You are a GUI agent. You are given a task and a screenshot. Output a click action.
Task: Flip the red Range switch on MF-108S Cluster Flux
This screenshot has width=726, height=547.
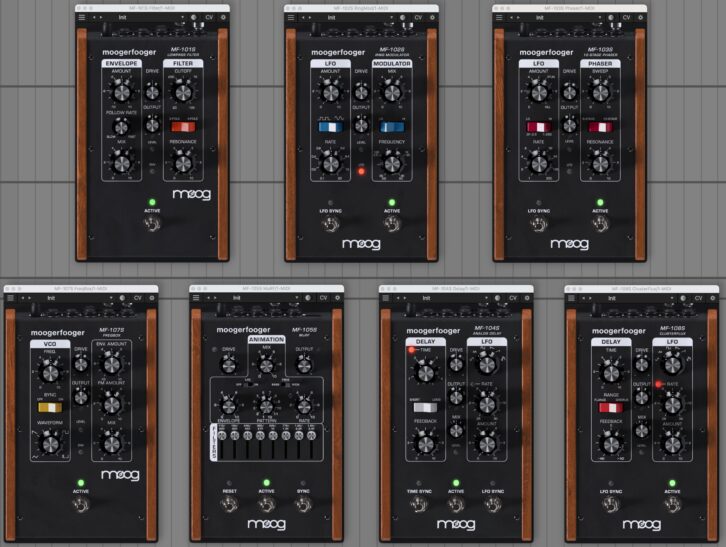611,407
